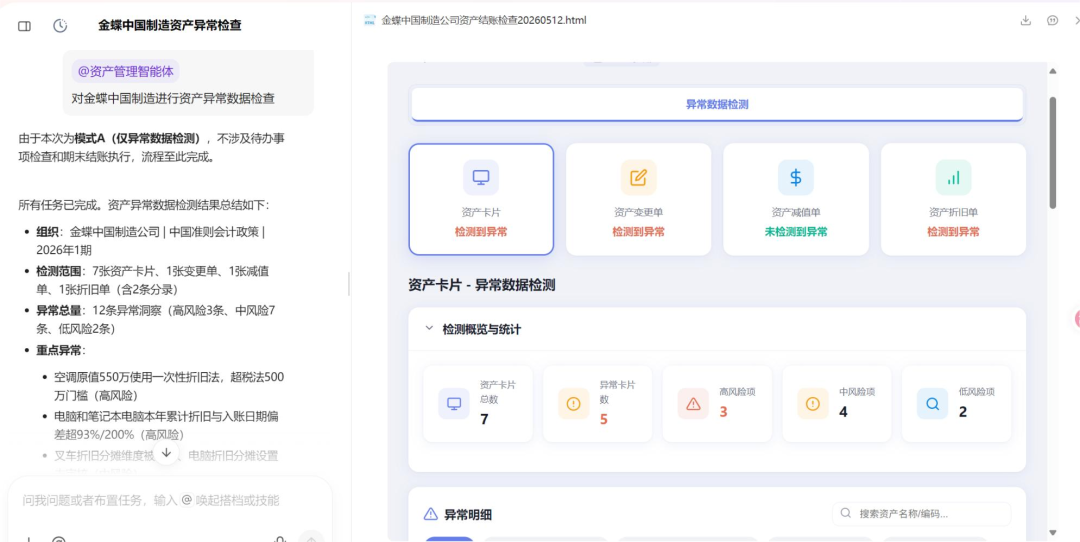The height and width of the screenshot is (542, 1080).
Task: Select the 资产变更单 detection card
Action: (638, 199)
